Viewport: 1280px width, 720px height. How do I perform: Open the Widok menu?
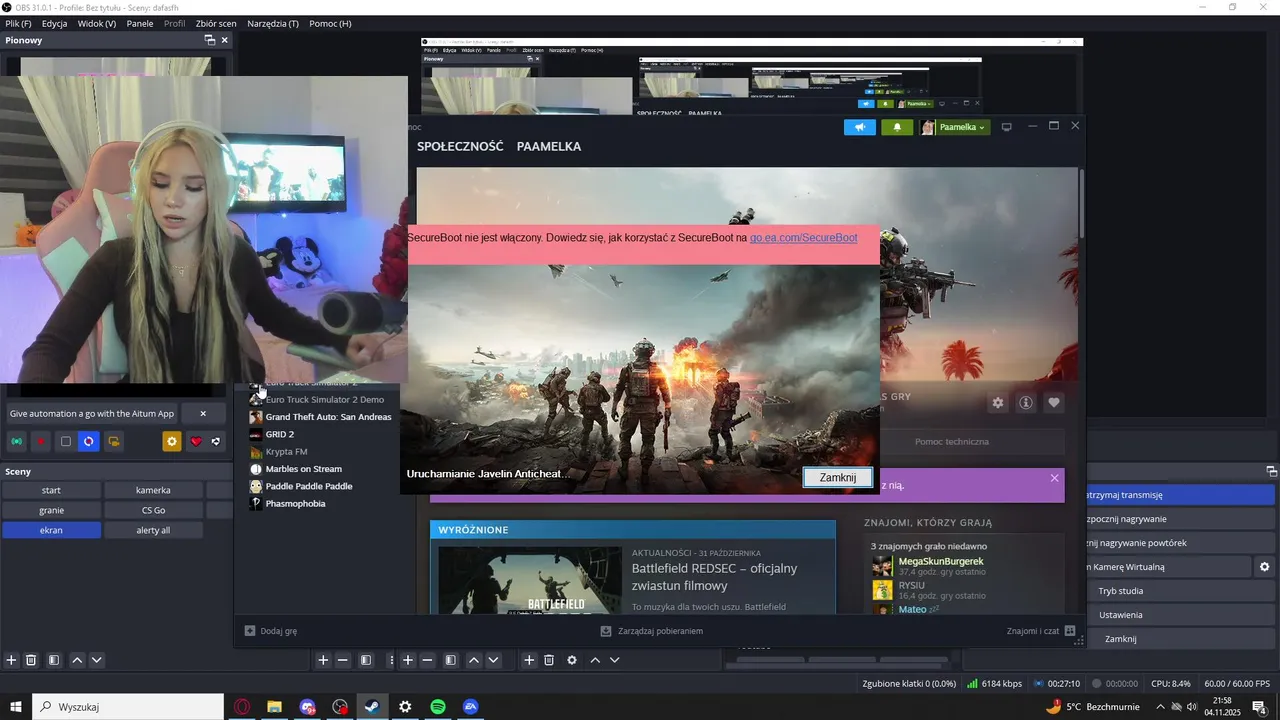point(97,23)
